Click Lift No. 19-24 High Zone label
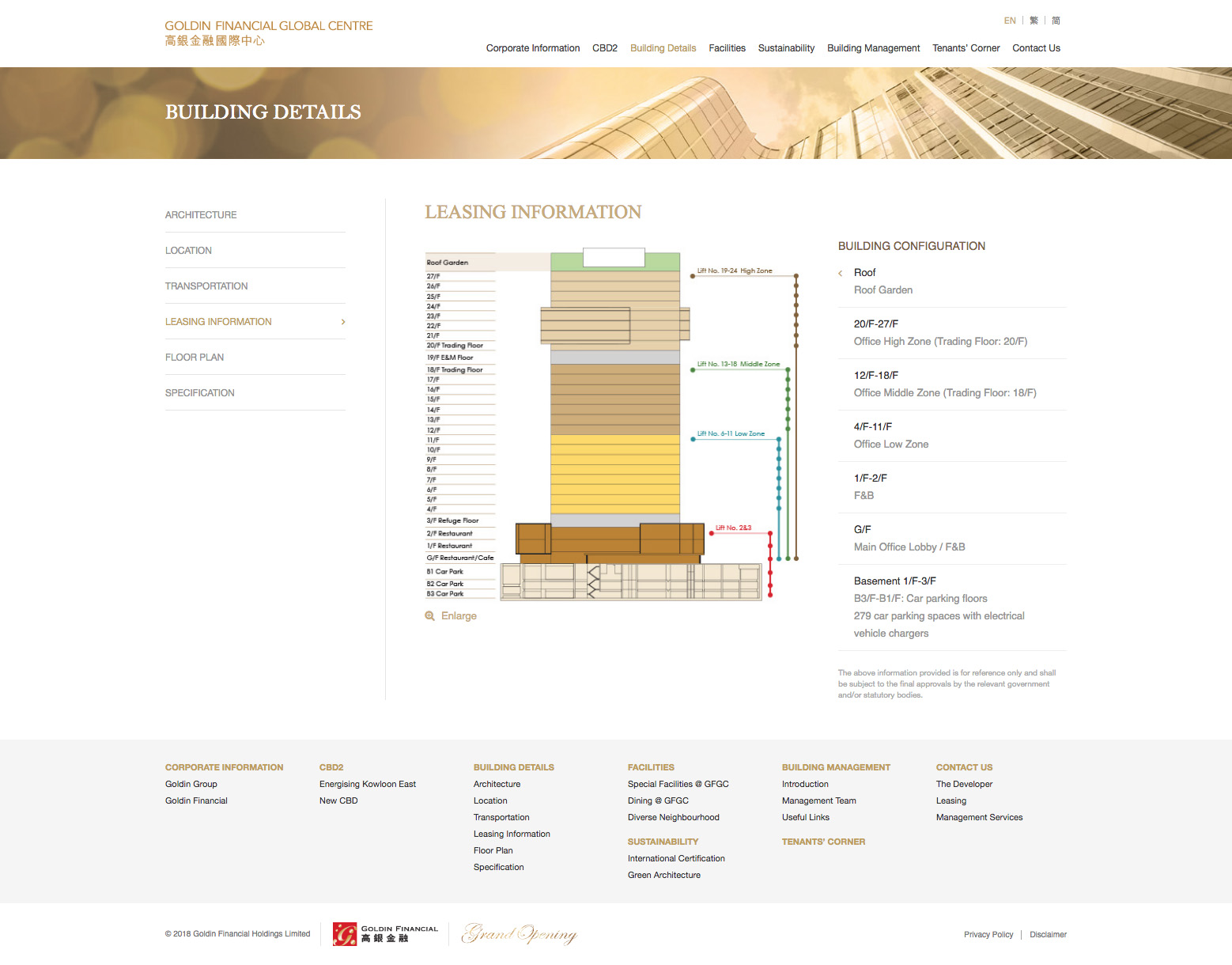Screen dimensions: 1232x965 (735, 271)
